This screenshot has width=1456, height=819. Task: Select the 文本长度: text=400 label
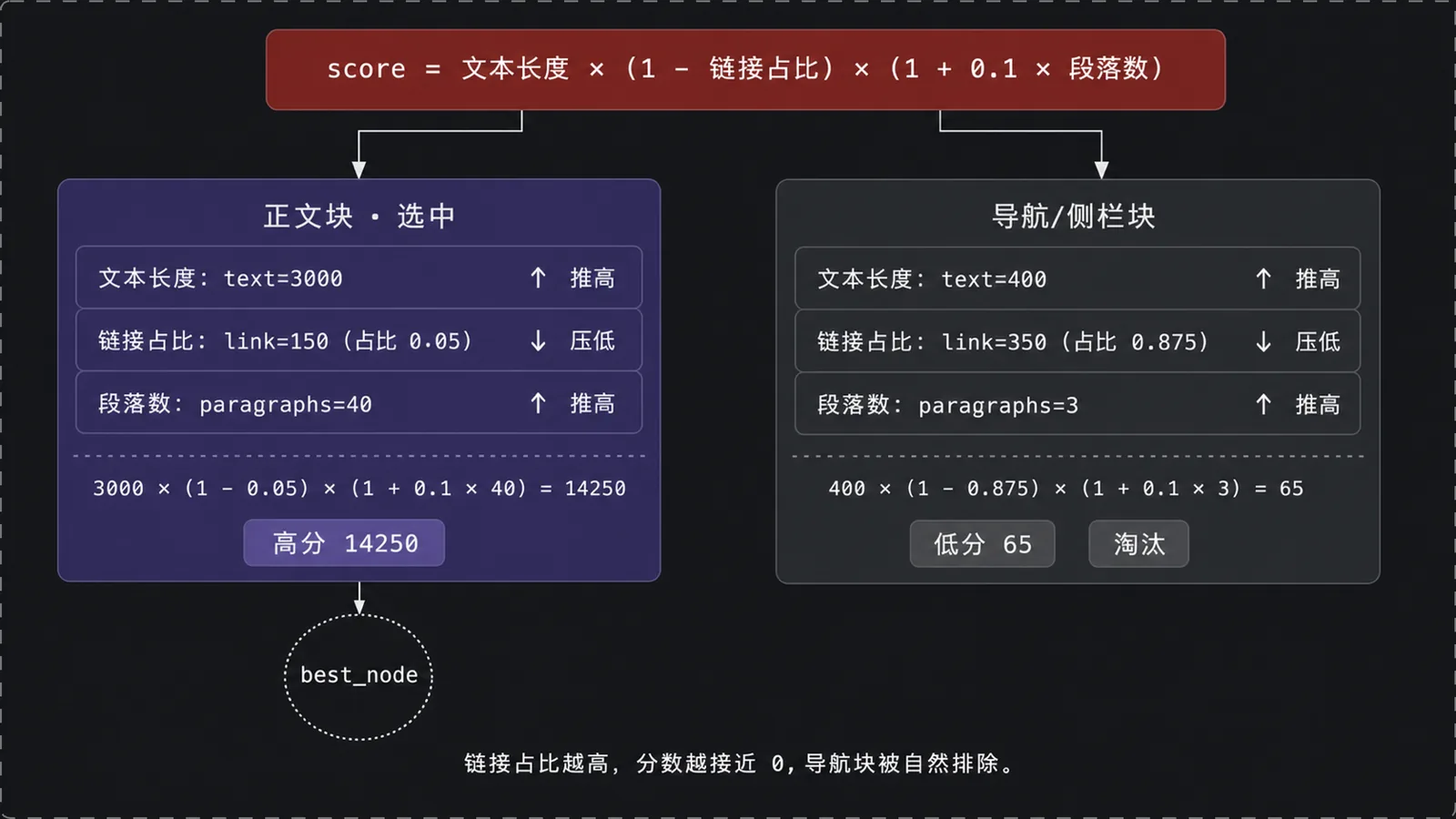[932, 278]
